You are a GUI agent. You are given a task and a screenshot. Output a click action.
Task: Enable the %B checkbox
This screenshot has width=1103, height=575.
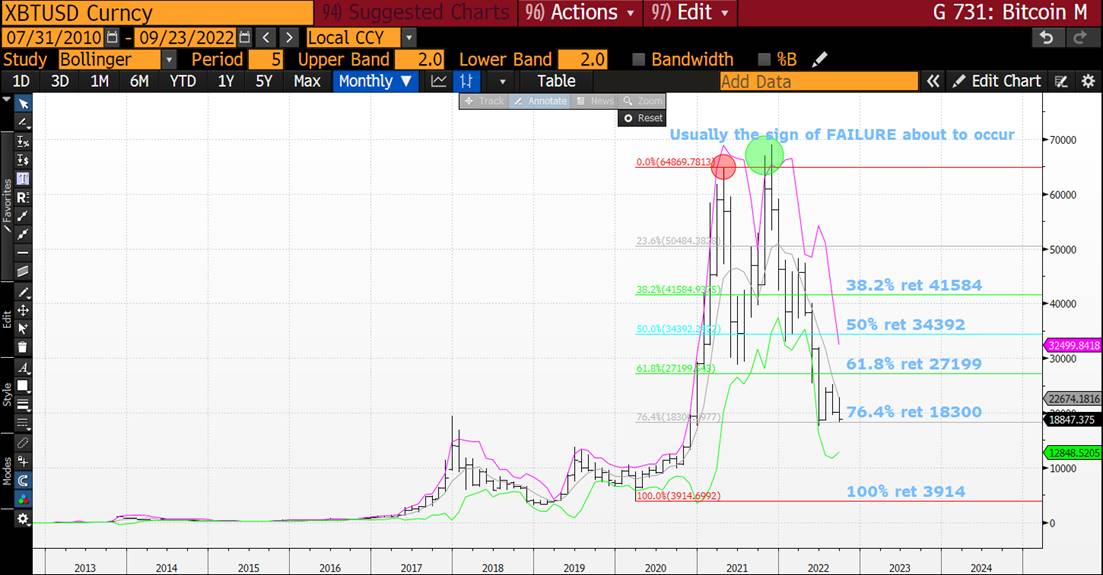765,60
